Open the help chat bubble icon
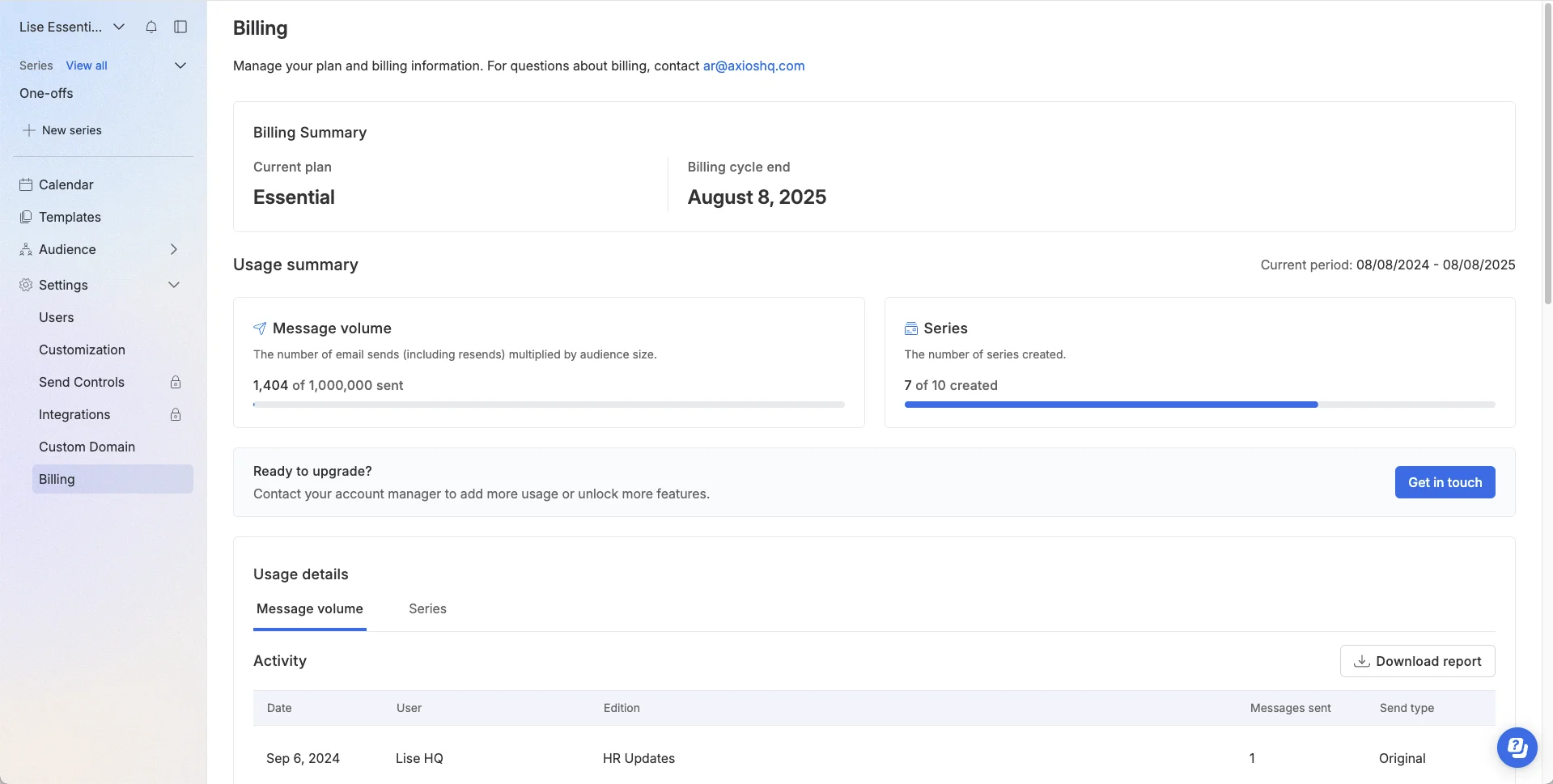 point(1517,747)
